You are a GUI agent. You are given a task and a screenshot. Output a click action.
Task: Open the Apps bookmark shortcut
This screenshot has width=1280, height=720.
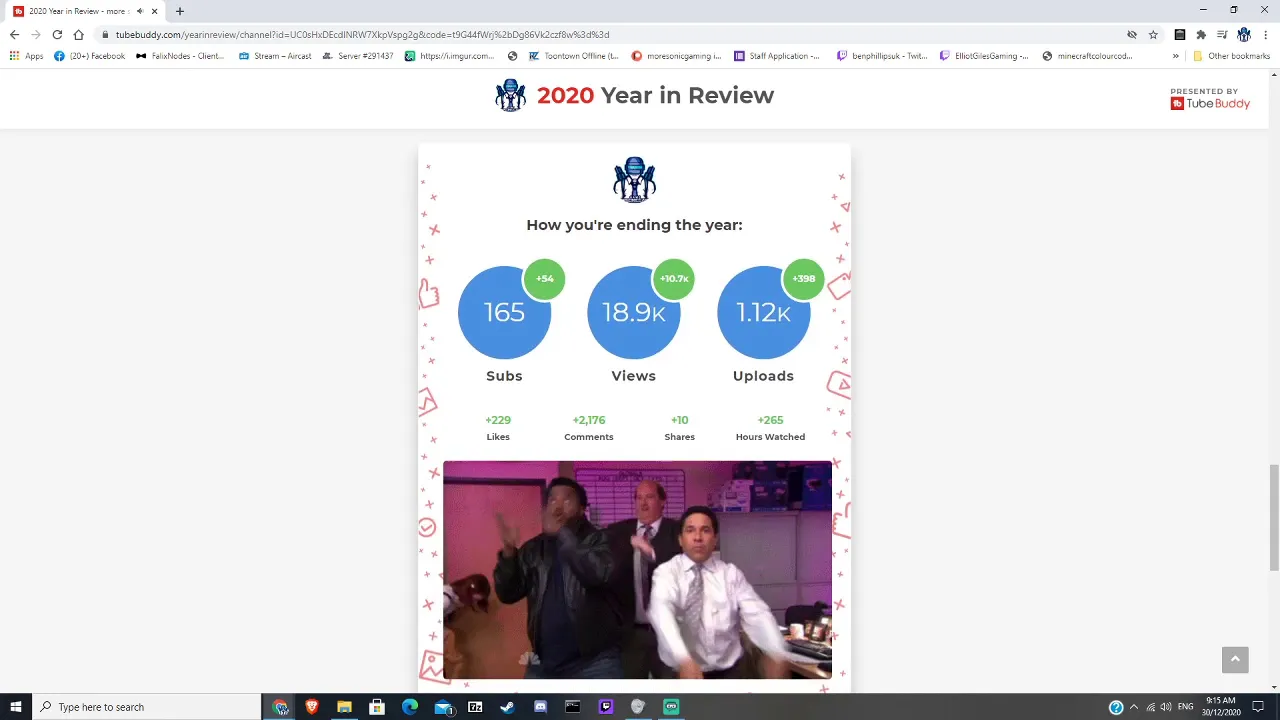(27, 56)
